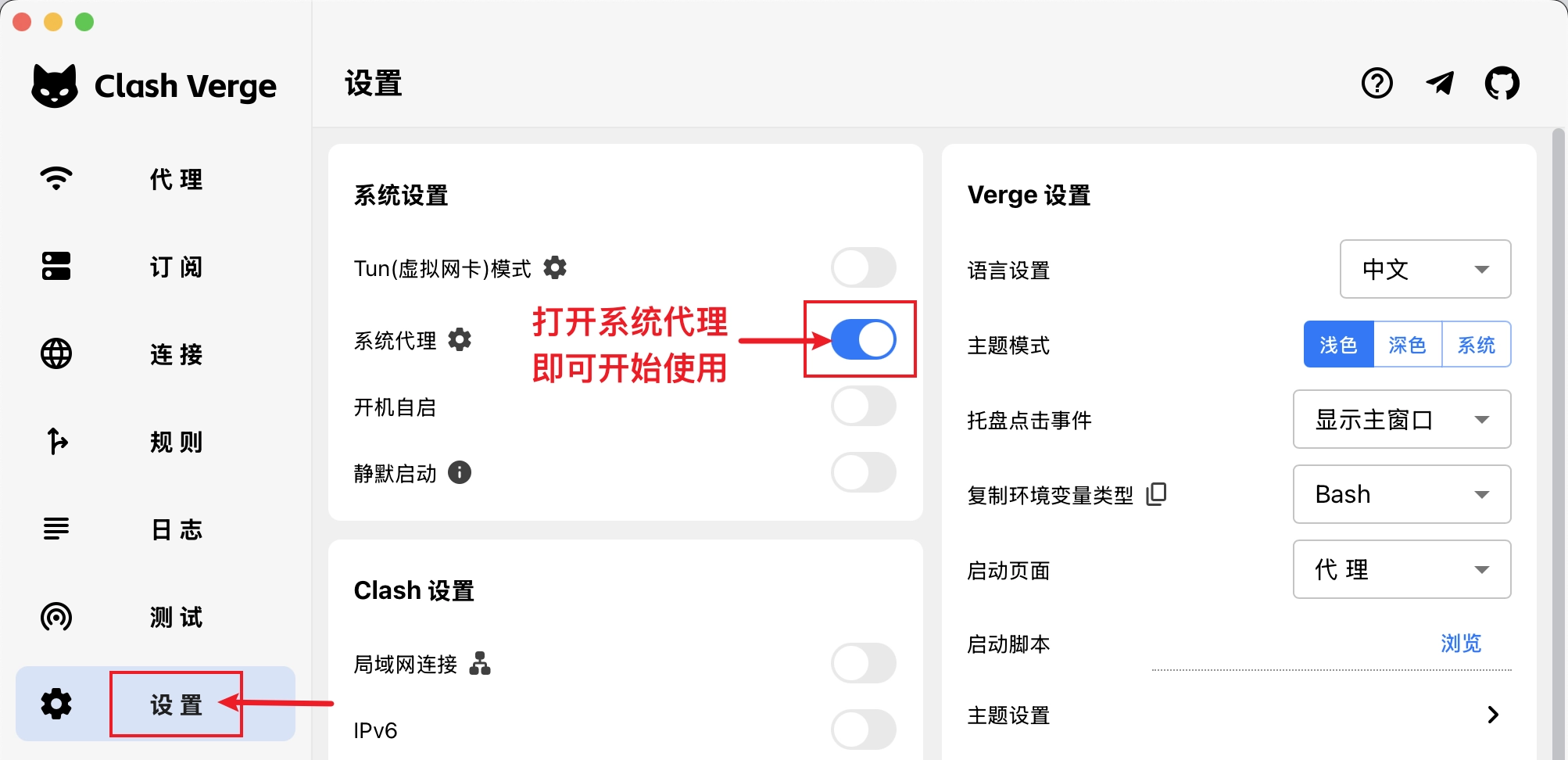Open the 连接 connections page
The height and width of the screenshot is (760, 1568).
(x=175, y=355)
